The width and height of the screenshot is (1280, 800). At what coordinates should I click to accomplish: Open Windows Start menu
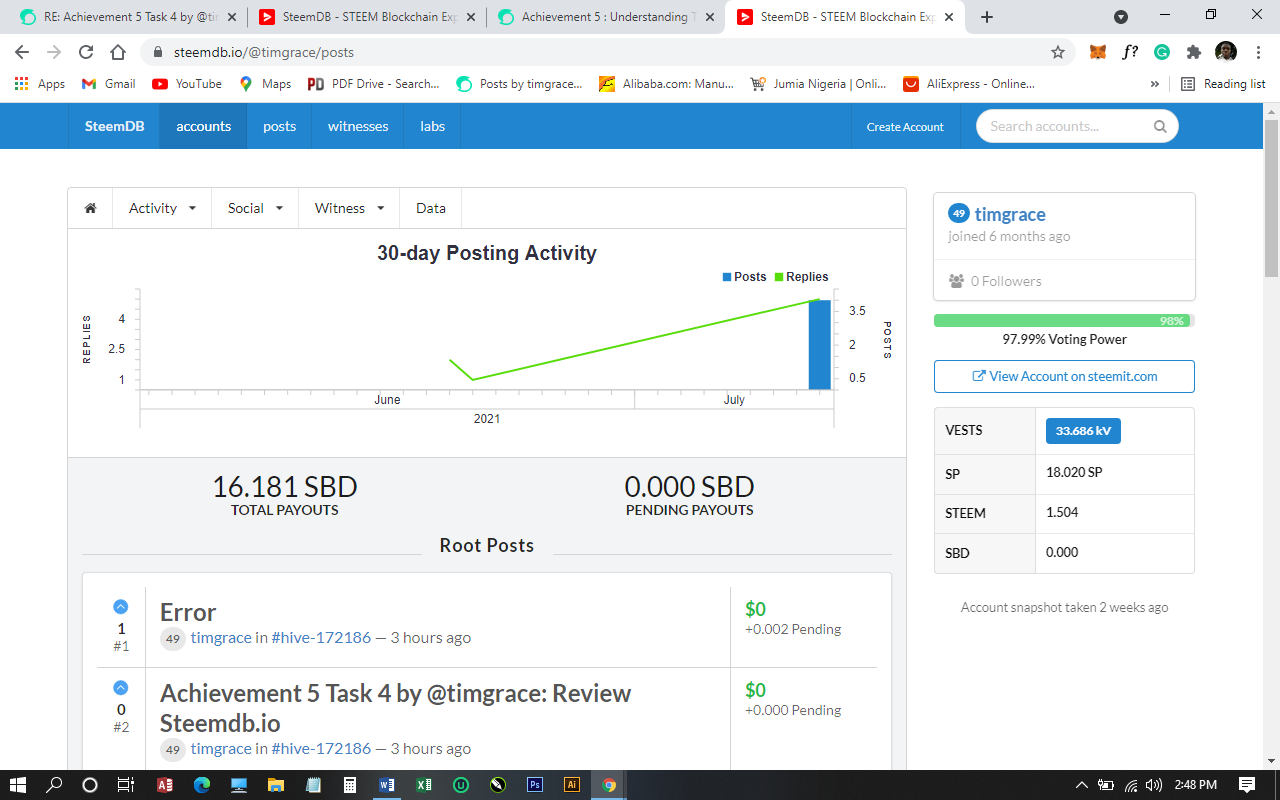coord(18,785)
